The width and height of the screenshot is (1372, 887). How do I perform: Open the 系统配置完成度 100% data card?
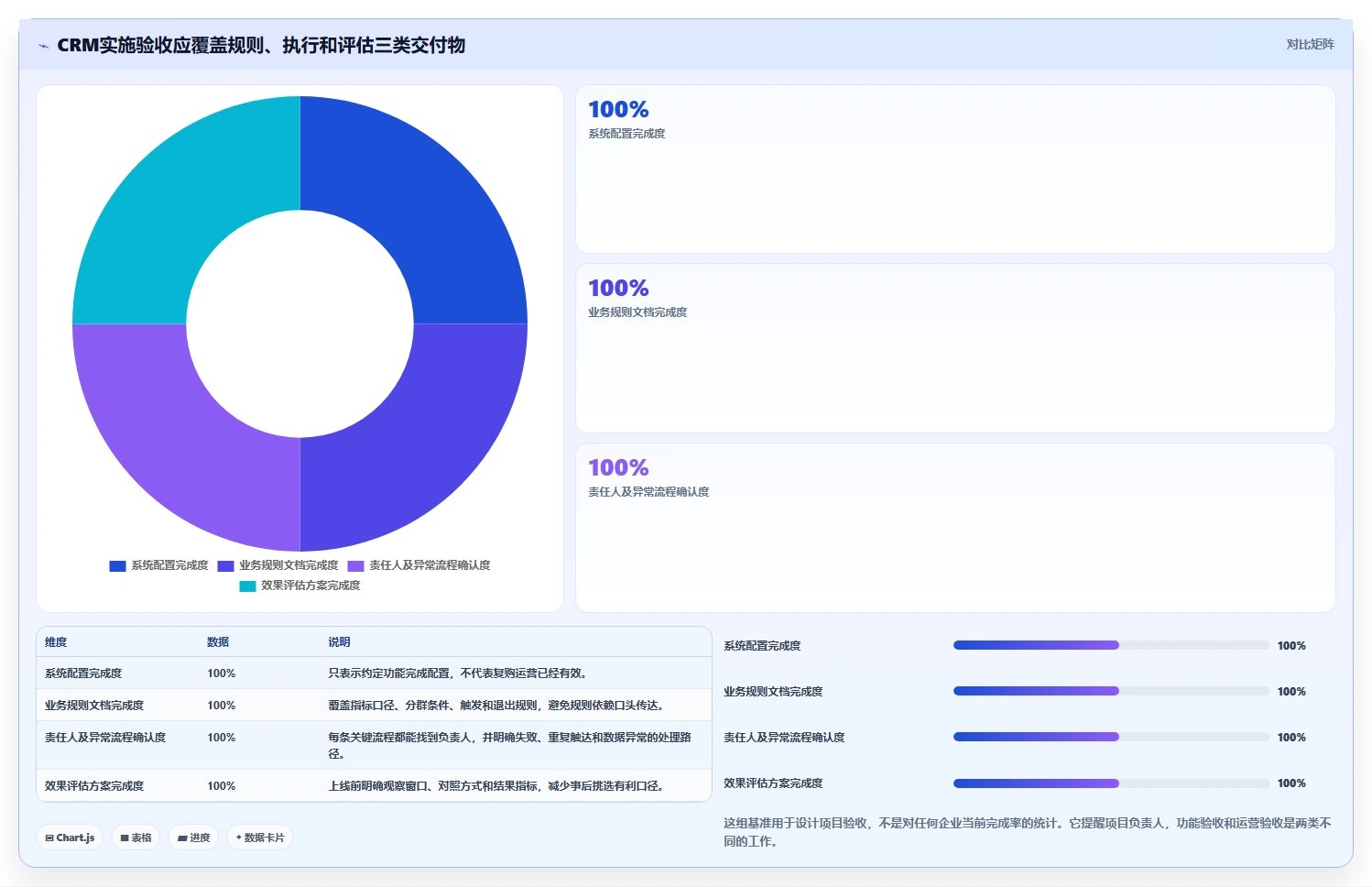point(955,170)
